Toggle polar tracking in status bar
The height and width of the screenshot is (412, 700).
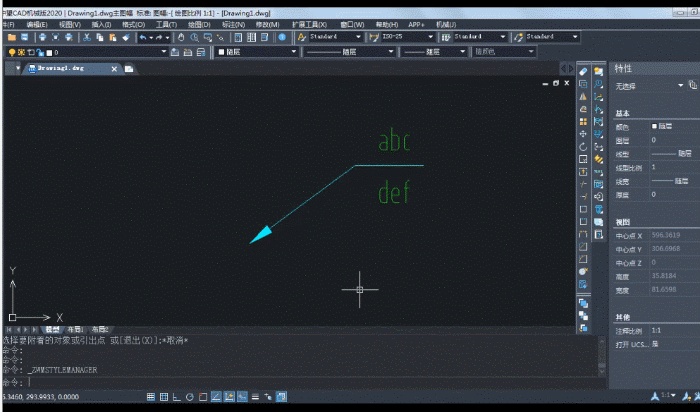tap(191, 397)
